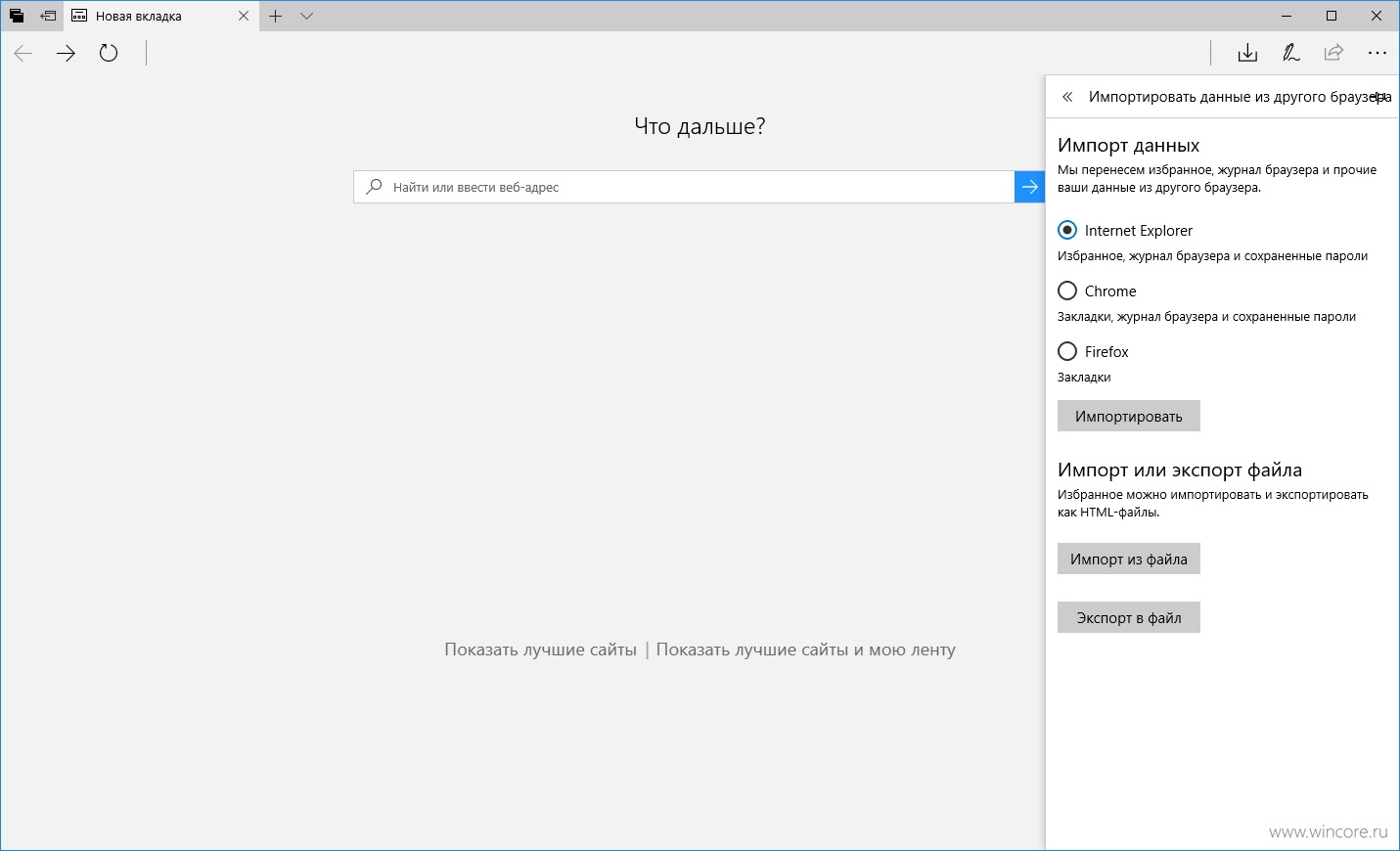This screenshot has width=1400, height=851.
Task: Open Показать лучшие сайты link
Action: tap(540, 649)
